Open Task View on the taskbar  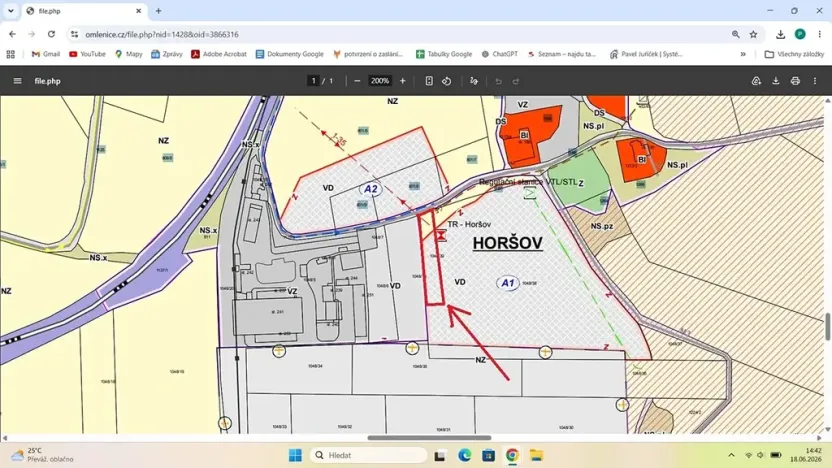(440, 455)
